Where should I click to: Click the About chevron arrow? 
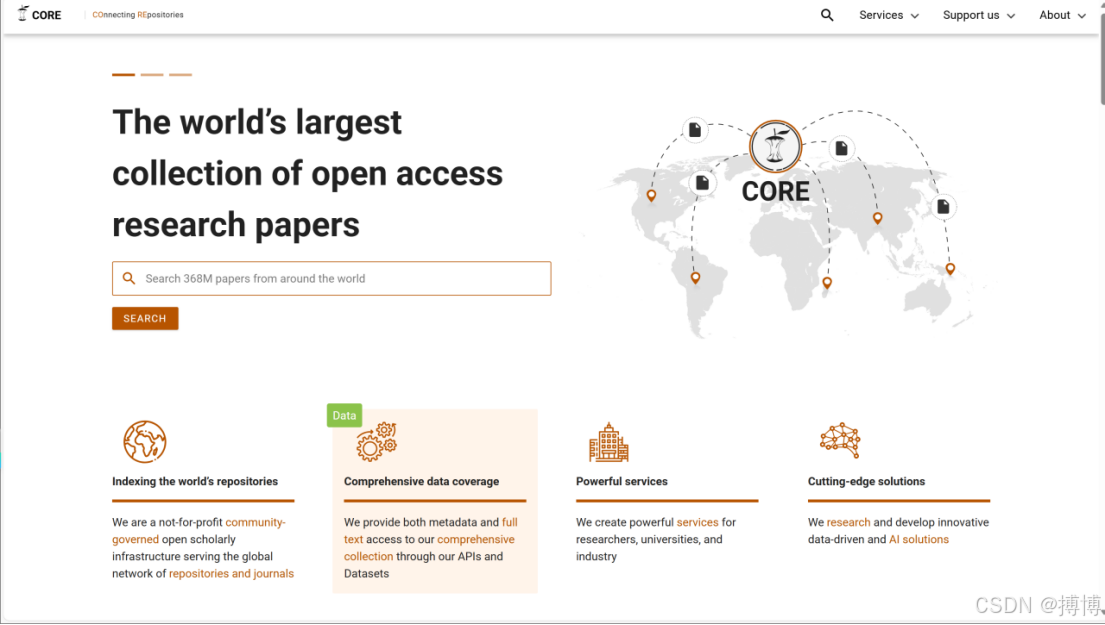1081,16
